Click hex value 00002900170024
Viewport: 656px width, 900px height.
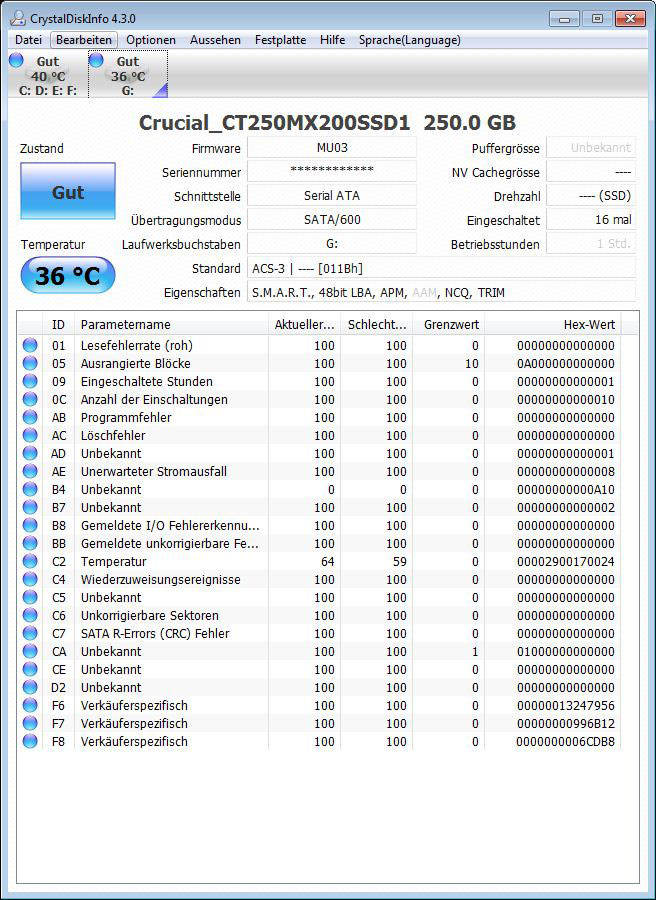pos(565,561)
